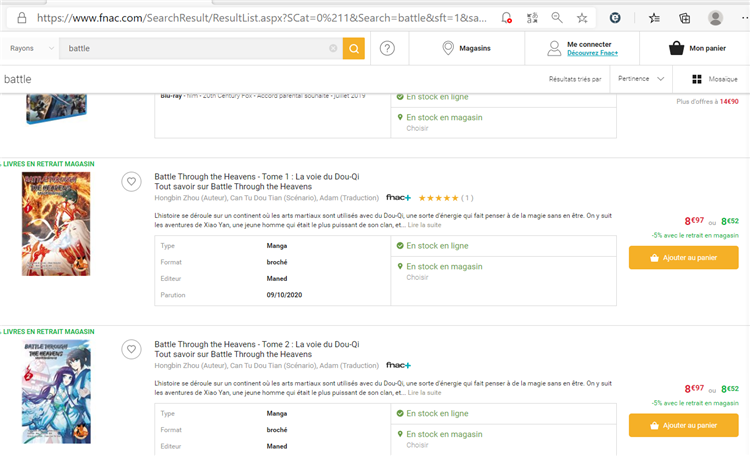Click the Fnac+ badge on Tome 2
This screenshot has height=456, width=750.
(x=398, y=365)
